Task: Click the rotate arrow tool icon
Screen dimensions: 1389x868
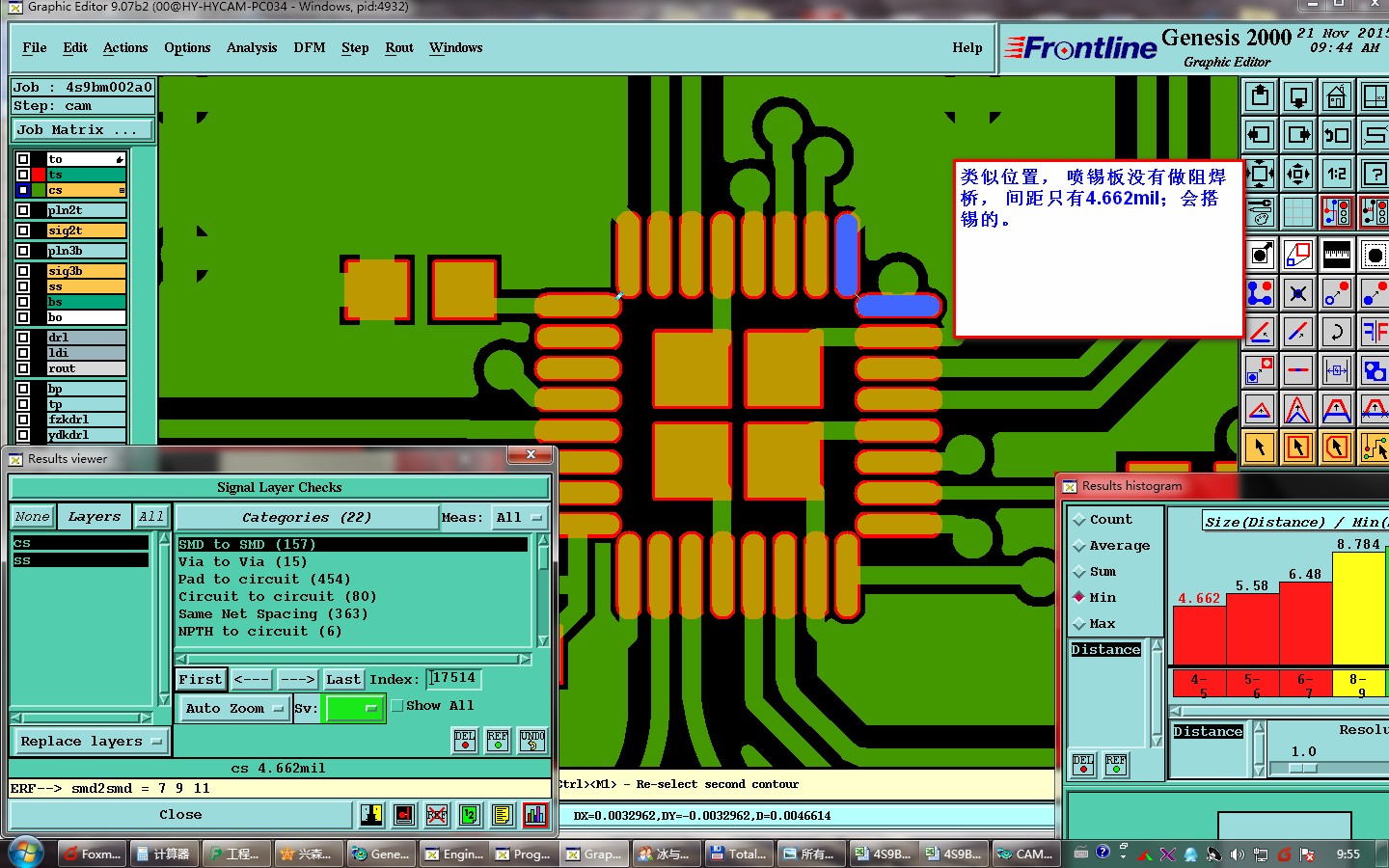Action: tap(1337, 333)
